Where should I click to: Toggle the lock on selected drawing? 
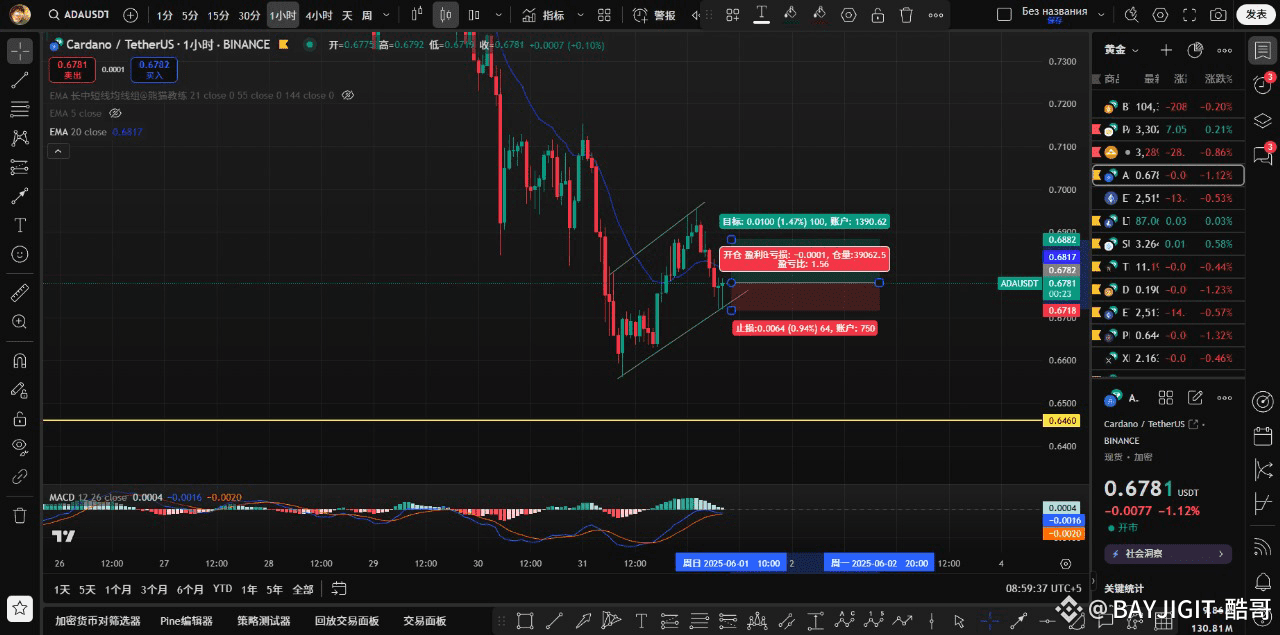[877, 15]
